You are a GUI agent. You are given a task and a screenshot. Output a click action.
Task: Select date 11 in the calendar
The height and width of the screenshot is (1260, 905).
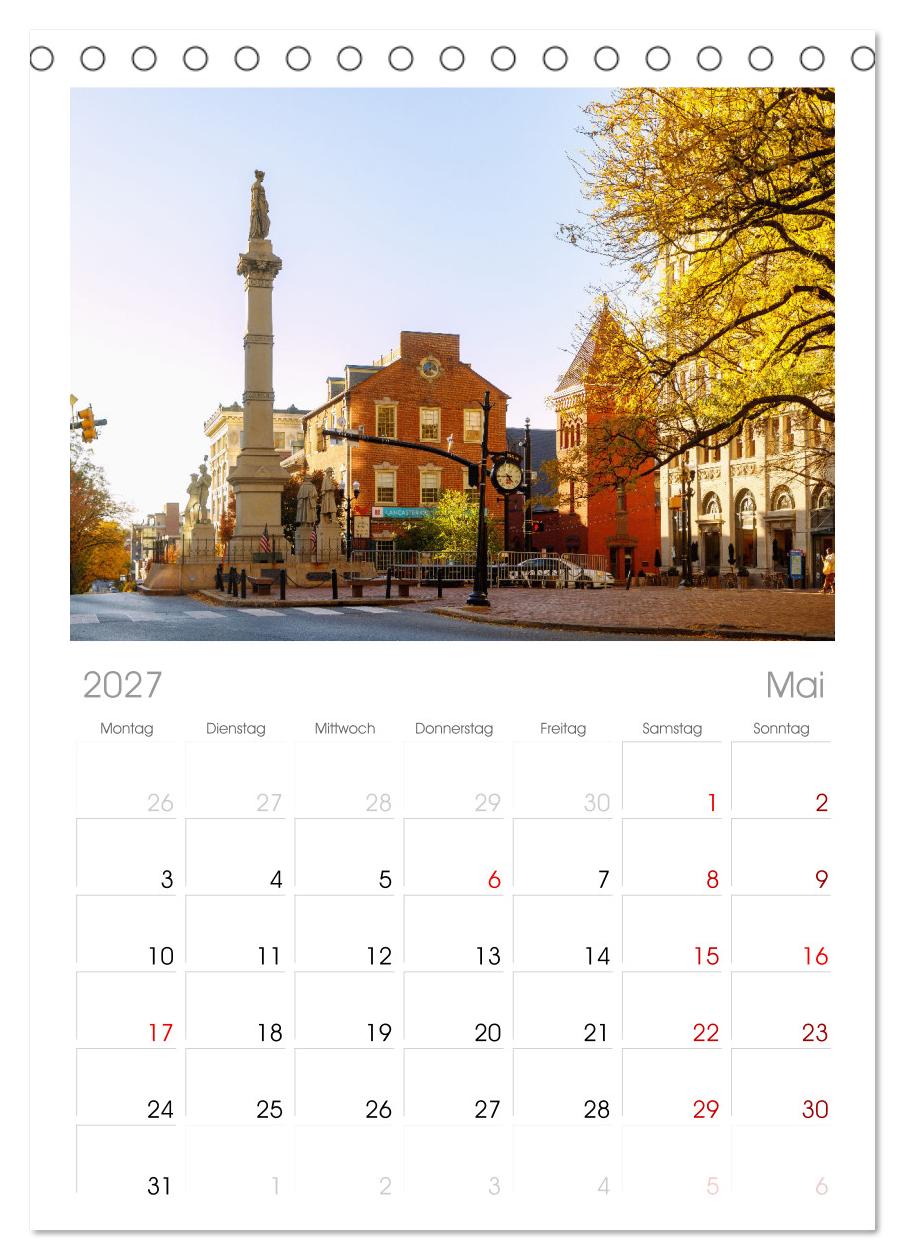270,956
